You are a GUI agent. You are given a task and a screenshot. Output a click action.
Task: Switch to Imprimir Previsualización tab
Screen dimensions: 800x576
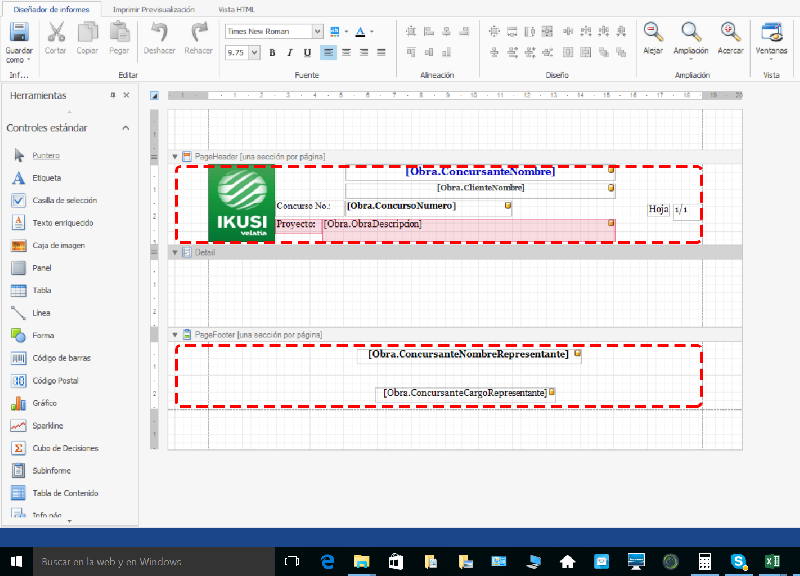pyautogui.click(x=152, y=9)
